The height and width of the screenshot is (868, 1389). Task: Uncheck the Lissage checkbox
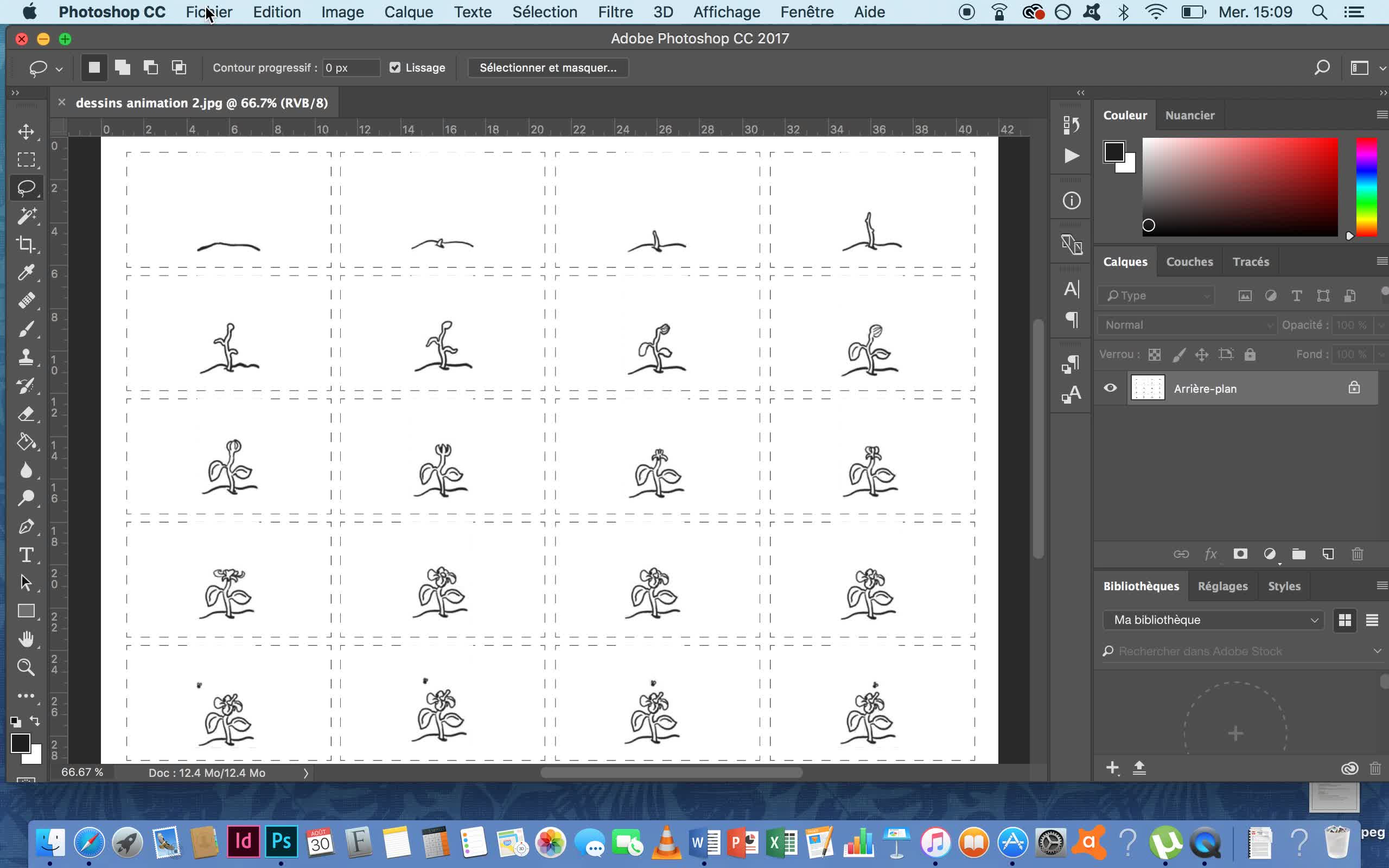pos(395,68)
